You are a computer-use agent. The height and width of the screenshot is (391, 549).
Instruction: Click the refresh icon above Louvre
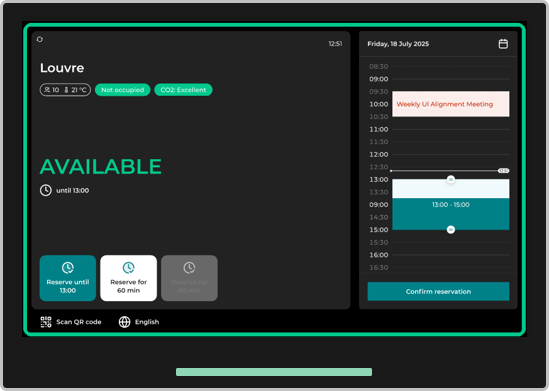coord(40,39)
